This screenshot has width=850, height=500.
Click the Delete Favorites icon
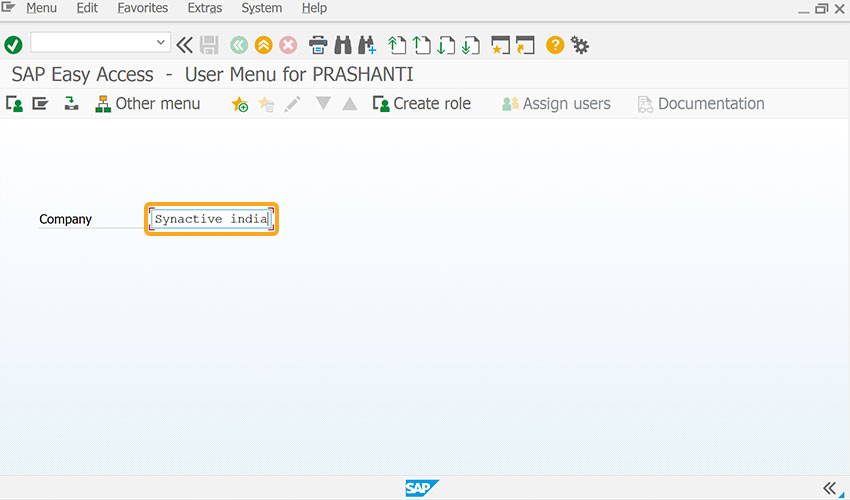(x=266, y=104)
